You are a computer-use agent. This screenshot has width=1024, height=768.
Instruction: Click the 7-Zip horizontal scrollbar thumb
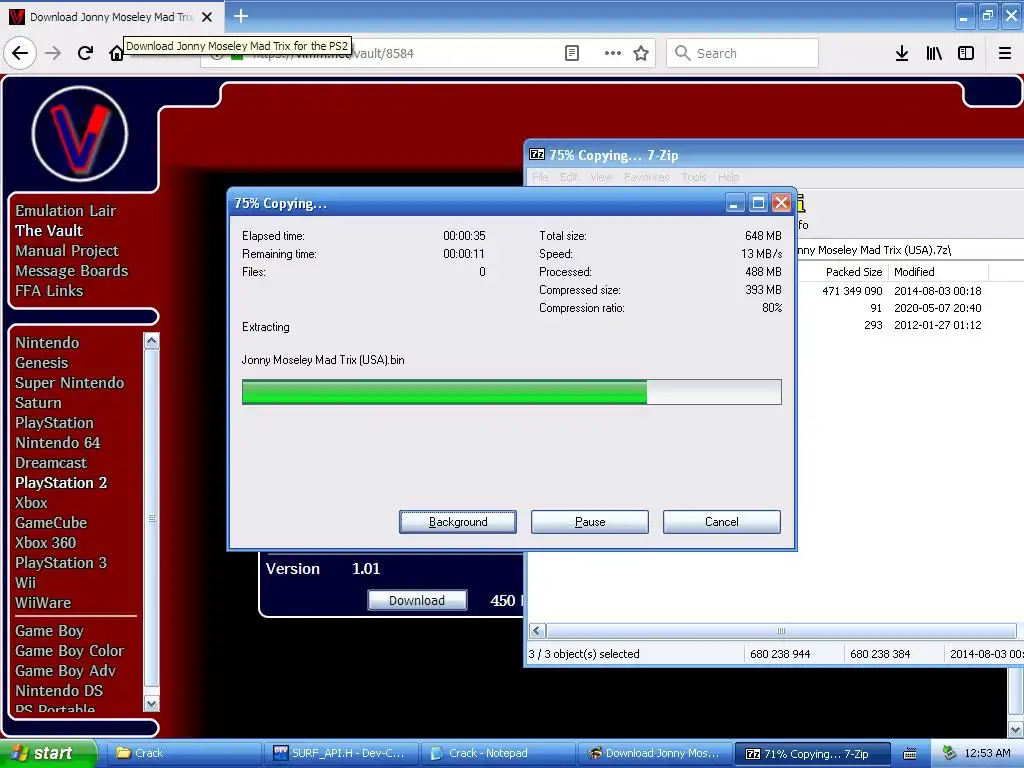point(781,631)
